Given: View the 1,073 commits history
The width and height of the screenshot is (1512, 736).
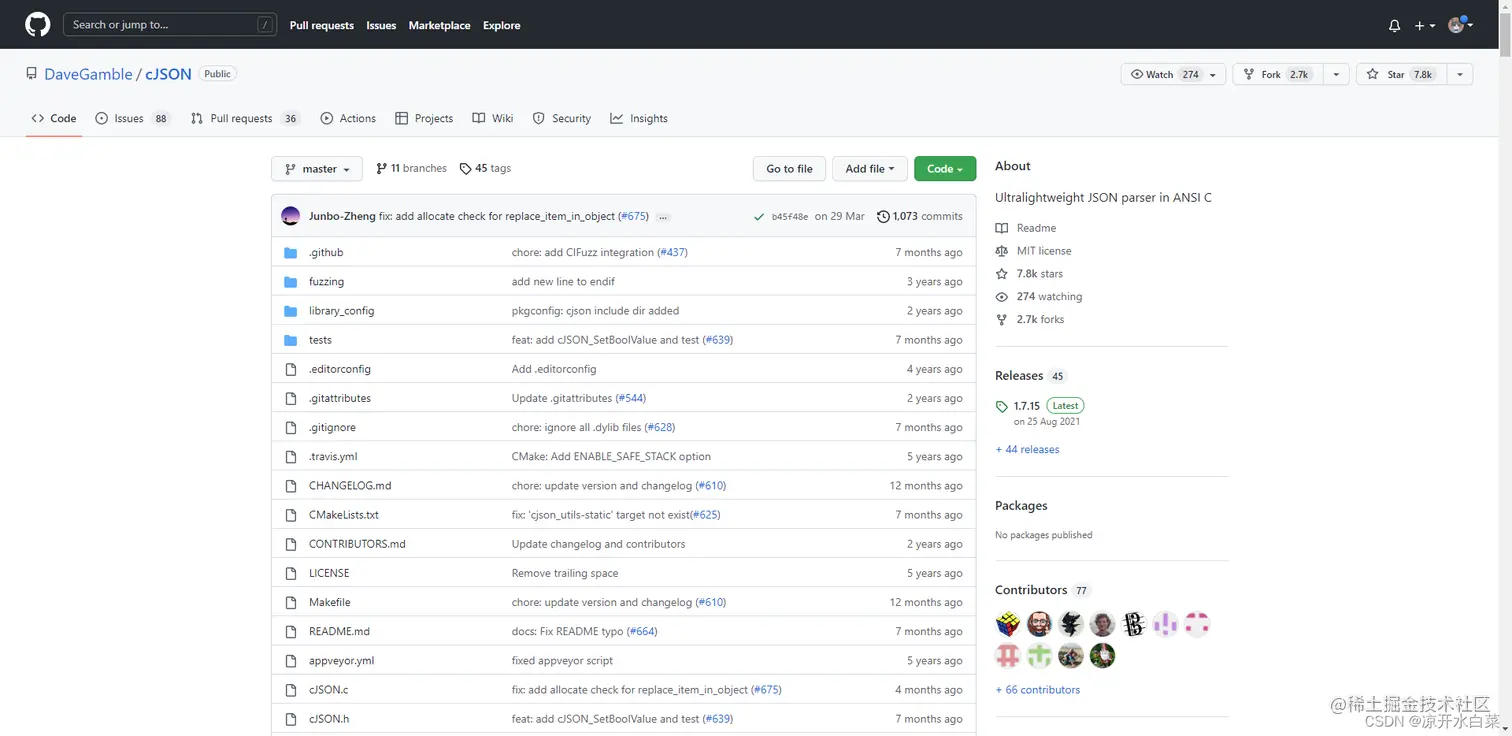Looking at the screenshot, I should (920, 216).
